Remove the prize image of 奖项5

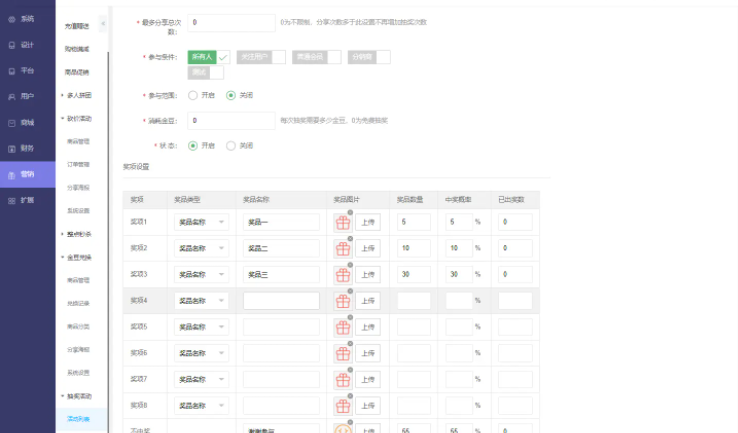350,318
